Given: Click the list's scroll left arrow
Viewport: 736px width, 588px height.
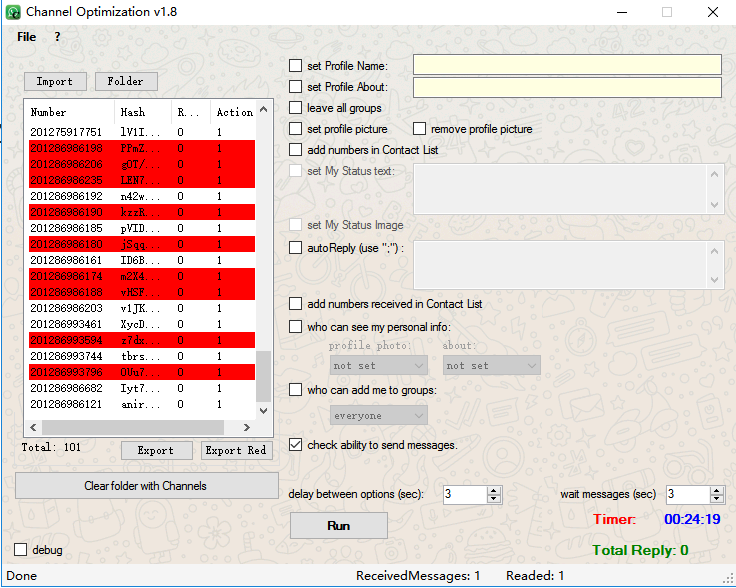Looking at the screenshot, I should pyautogui.click(x=33, y=427).
